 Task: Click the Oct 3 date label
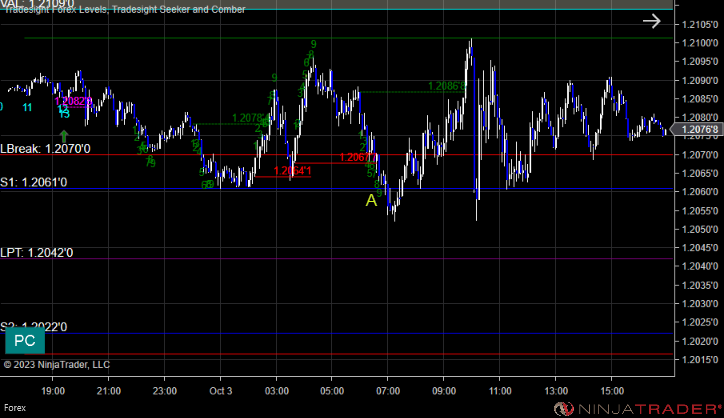[x=221, y=391]
